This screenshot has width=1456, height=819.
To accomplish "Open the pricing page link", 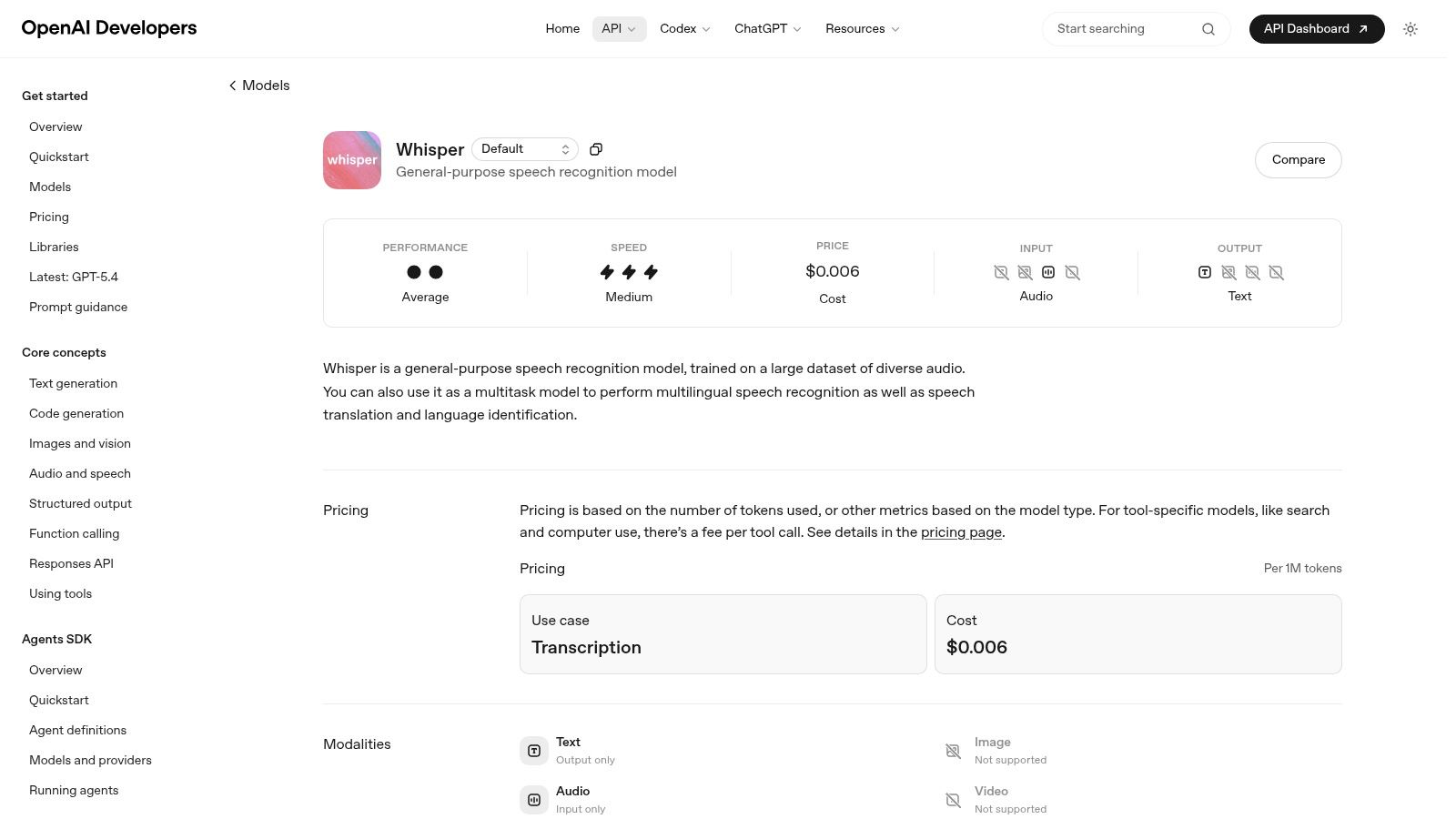I will (961, 532).
